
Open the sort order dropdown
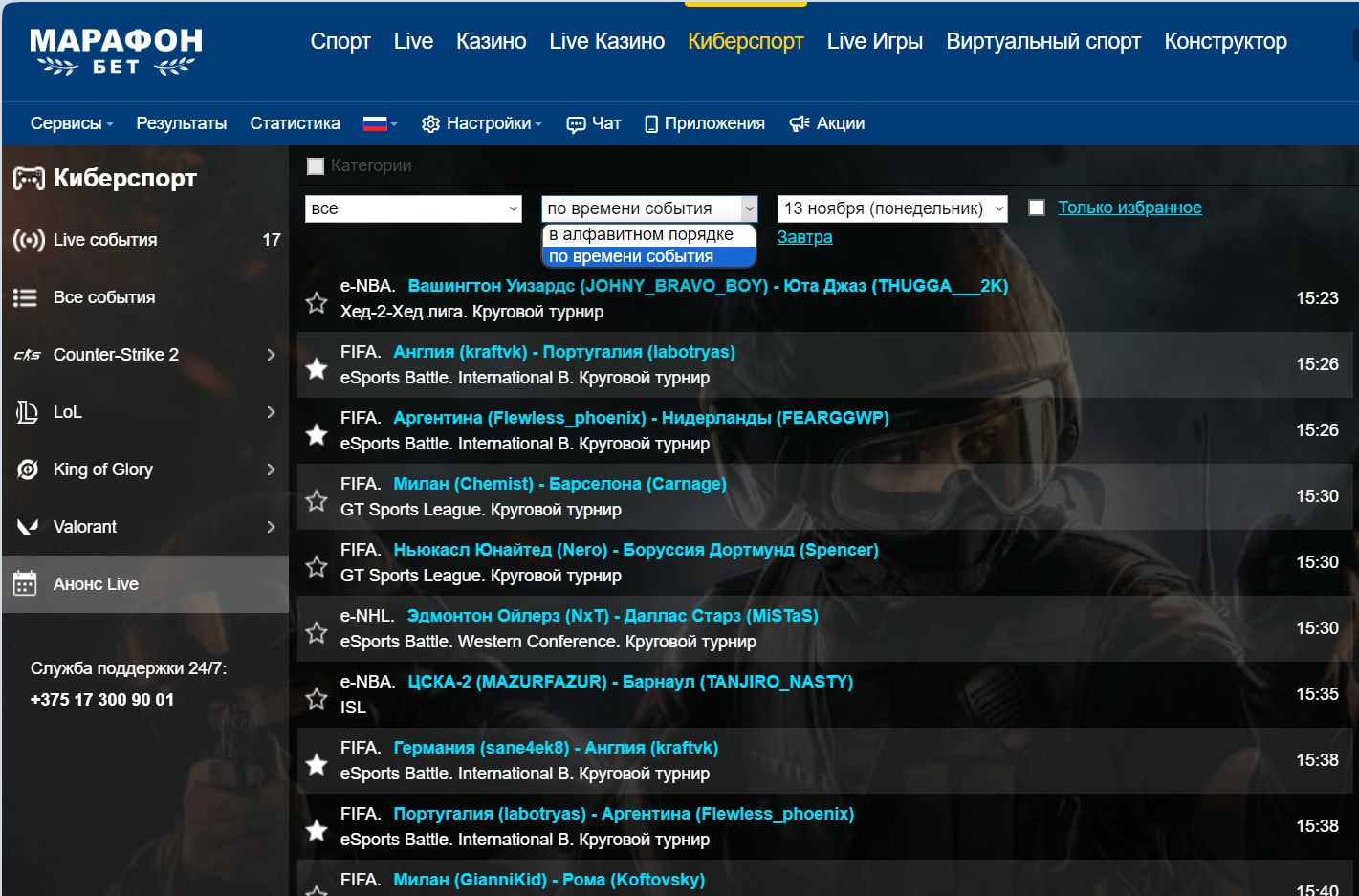[649, 208]
